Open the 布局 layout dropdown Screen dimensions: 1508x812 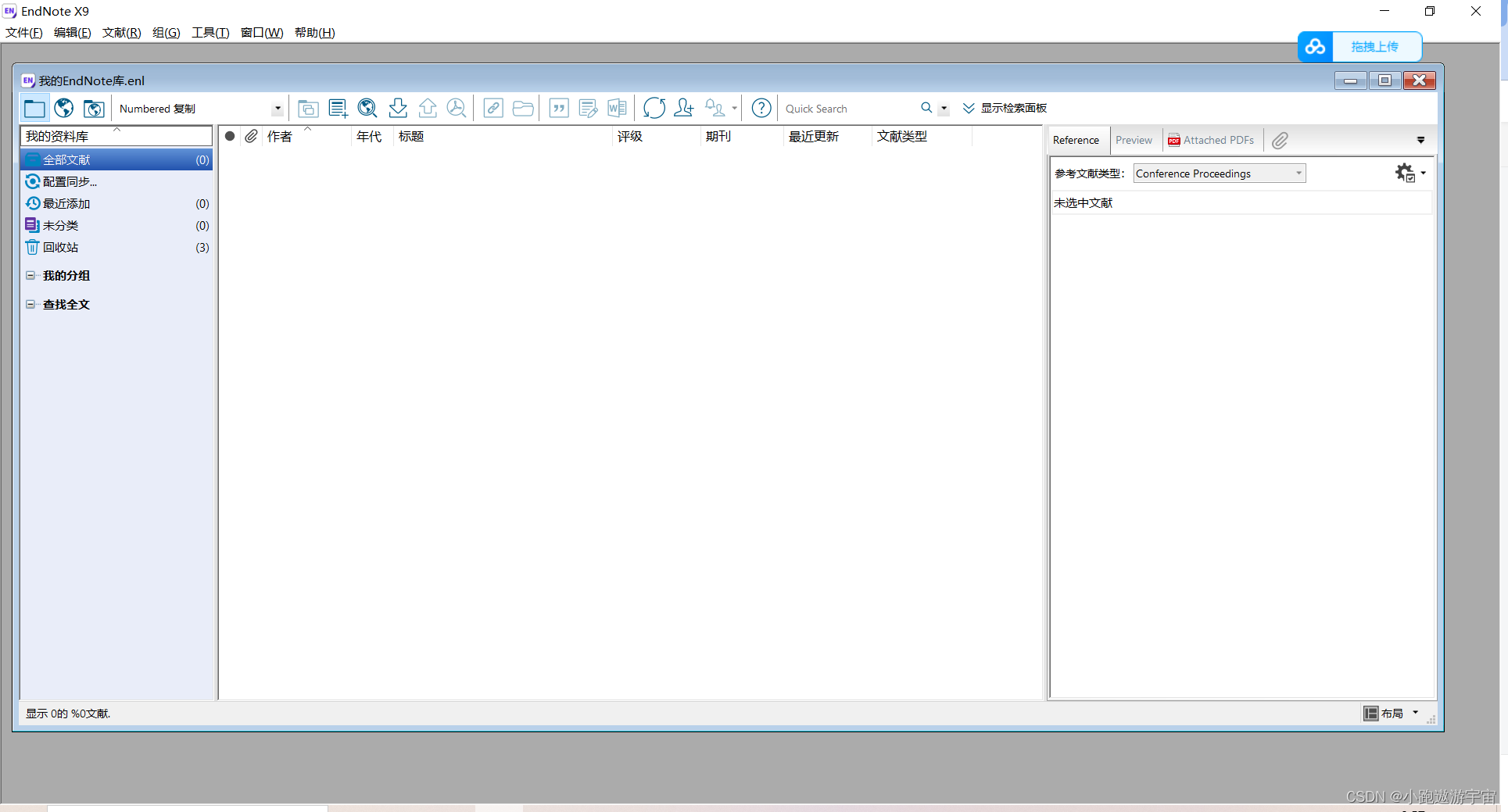click(x=1392, y=713)
